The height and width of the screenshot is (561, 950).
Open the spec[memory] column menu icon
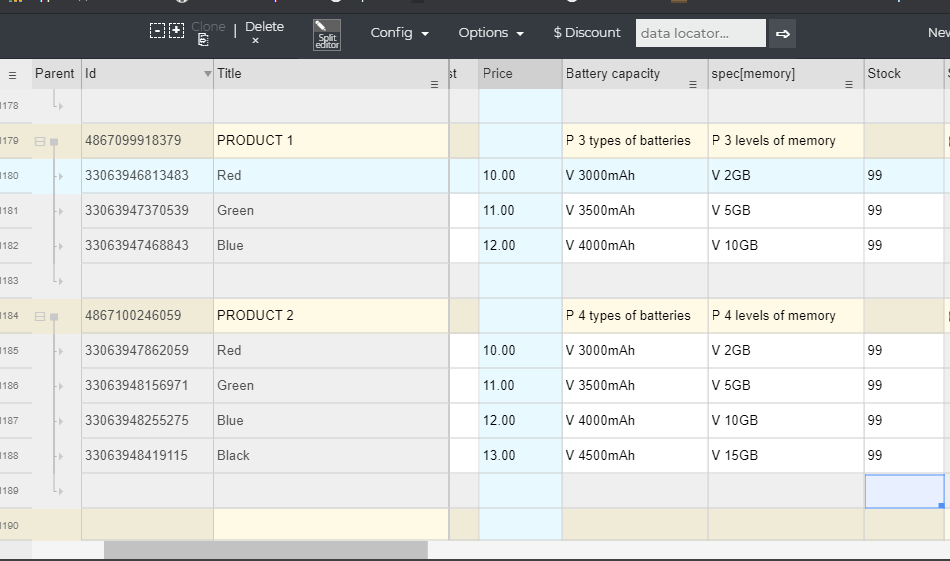849,85
